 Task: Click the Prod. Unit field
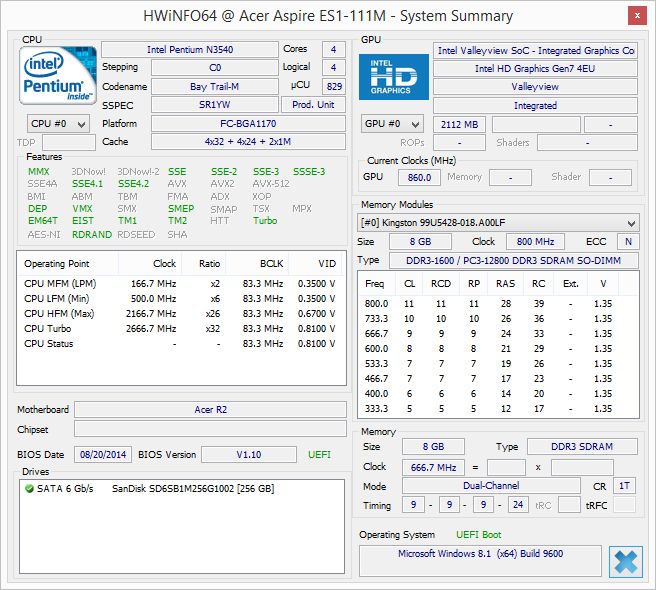tap(313, 105)
